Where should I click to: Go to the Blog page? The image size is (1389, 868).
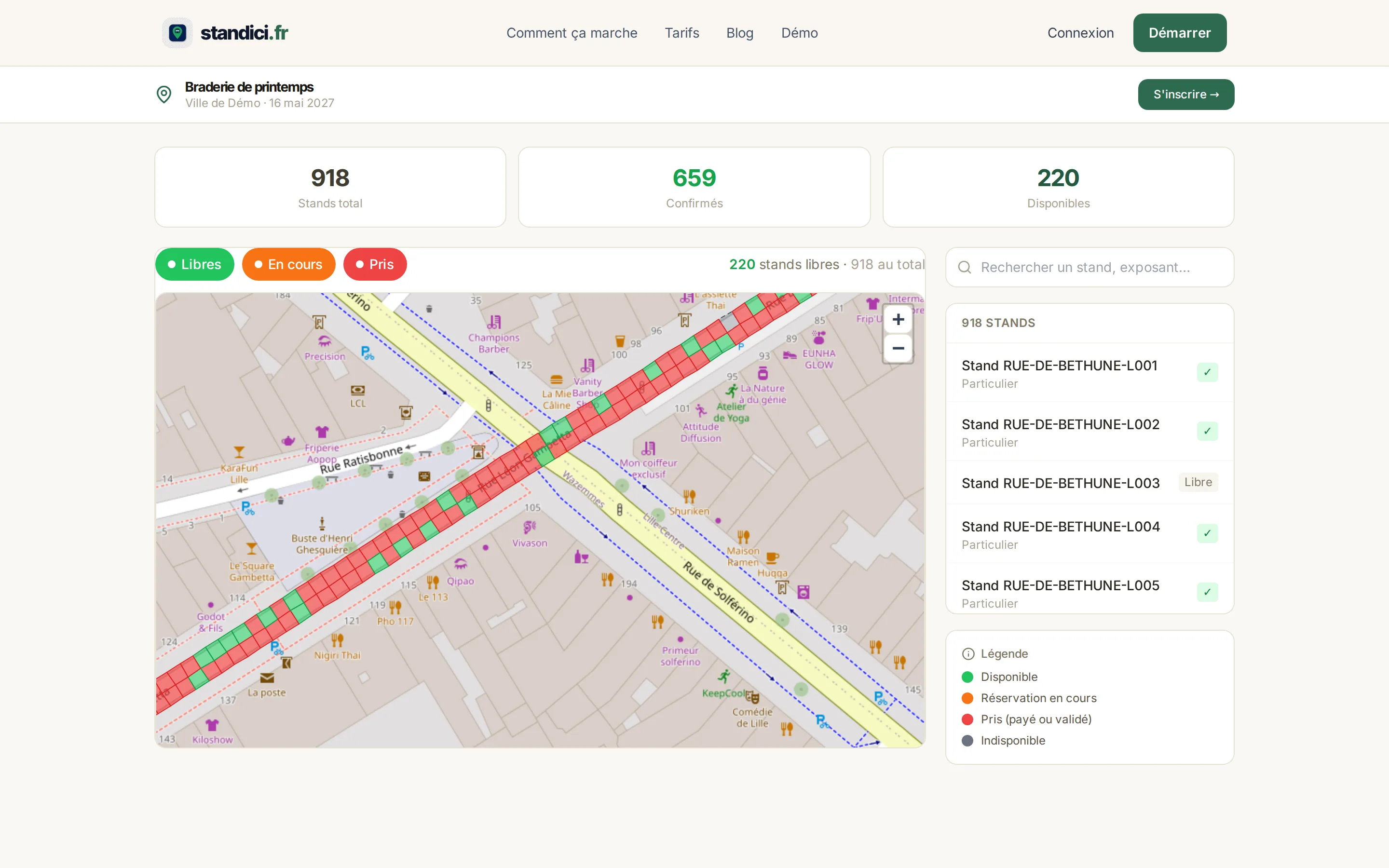pos(740,33)
